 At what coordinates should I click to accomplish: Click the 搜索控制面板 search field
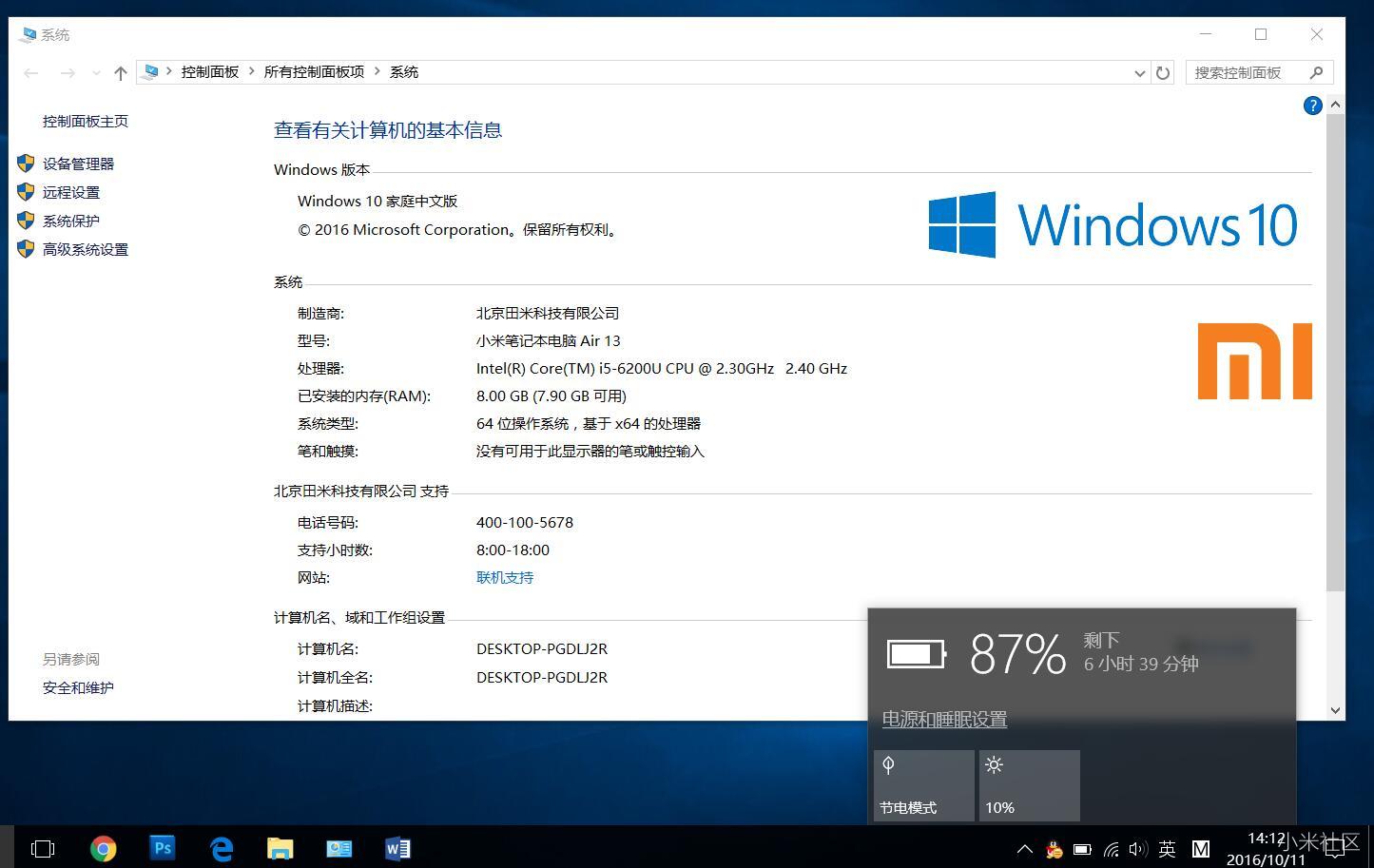[x=1248, y=72]
